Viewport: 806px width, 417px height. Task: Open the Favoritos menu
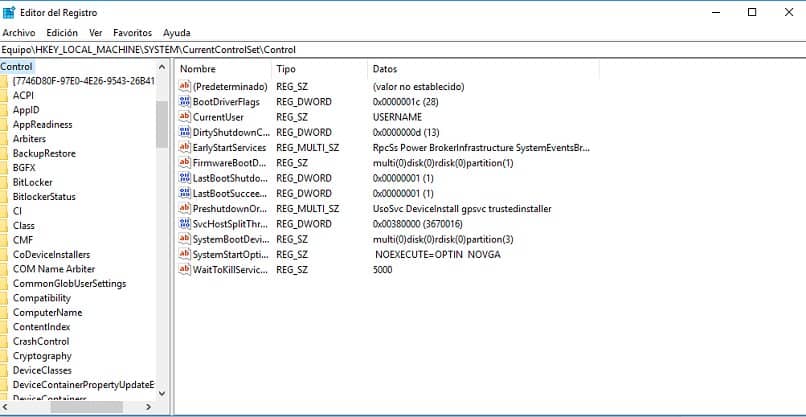133,33
